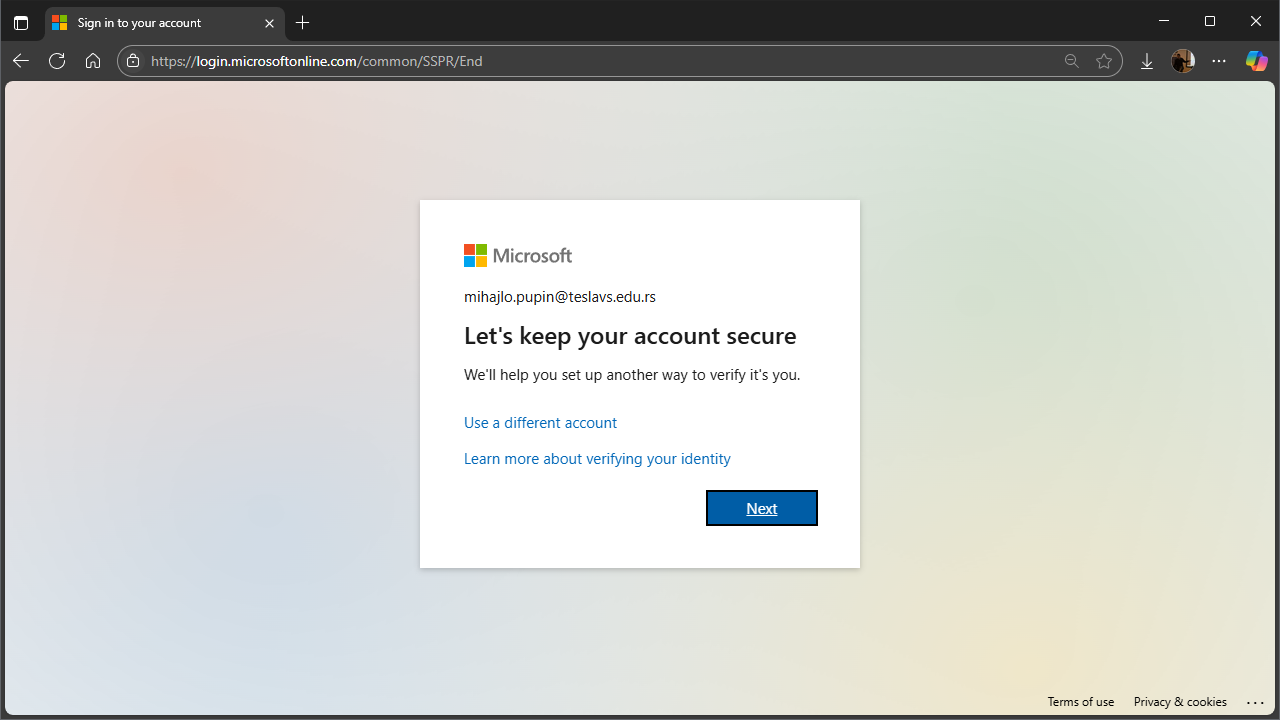This screenshot has height=720, width=1280.
Task: Open the Terms of use link
Action: [x=1081, y=702]
